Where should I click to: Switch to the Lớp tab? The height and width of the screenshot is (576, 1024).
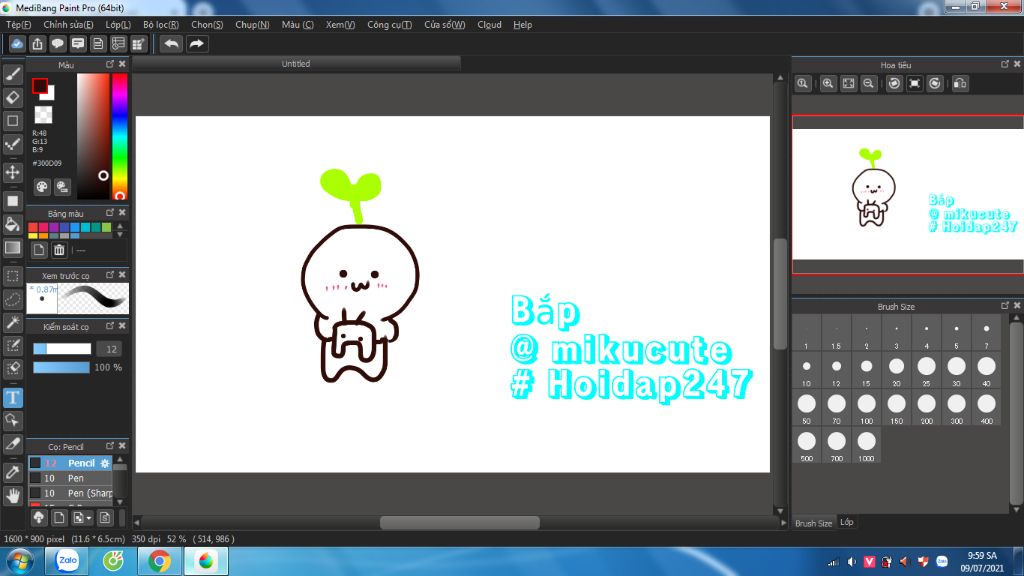pos(846,522)
